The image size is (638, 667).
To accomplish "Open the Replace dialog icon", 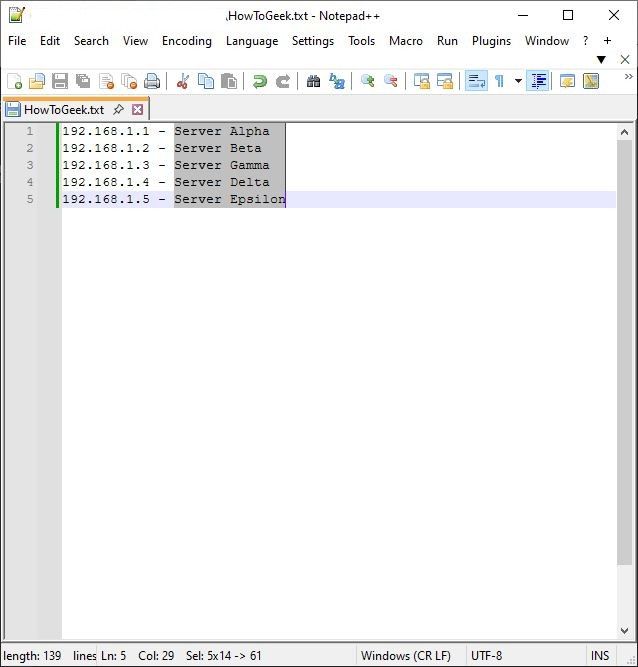I will pyautogui.click(x=337, y=81).
